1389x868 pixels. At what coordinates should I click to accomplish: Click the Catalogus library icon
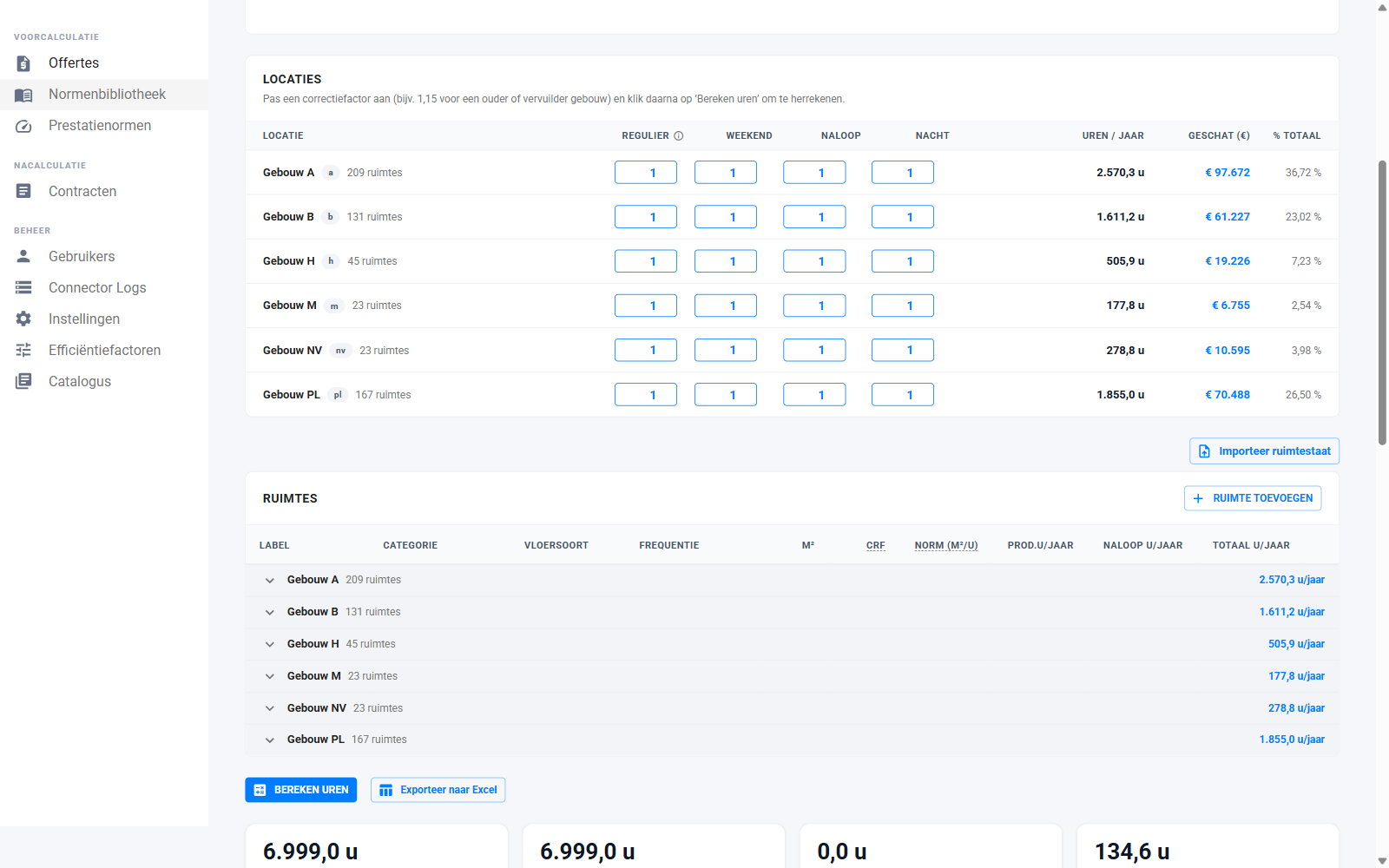click(x=23, y=381)
